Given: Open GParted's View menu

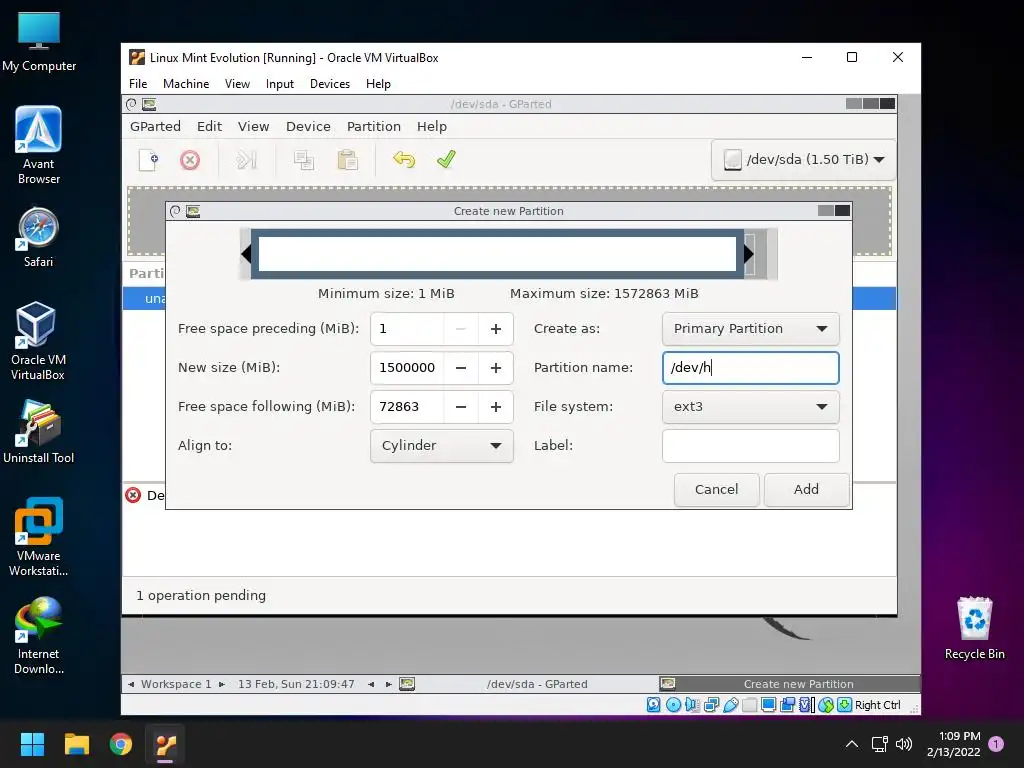Looking at the screenshot, I should (x=253, y=127).
